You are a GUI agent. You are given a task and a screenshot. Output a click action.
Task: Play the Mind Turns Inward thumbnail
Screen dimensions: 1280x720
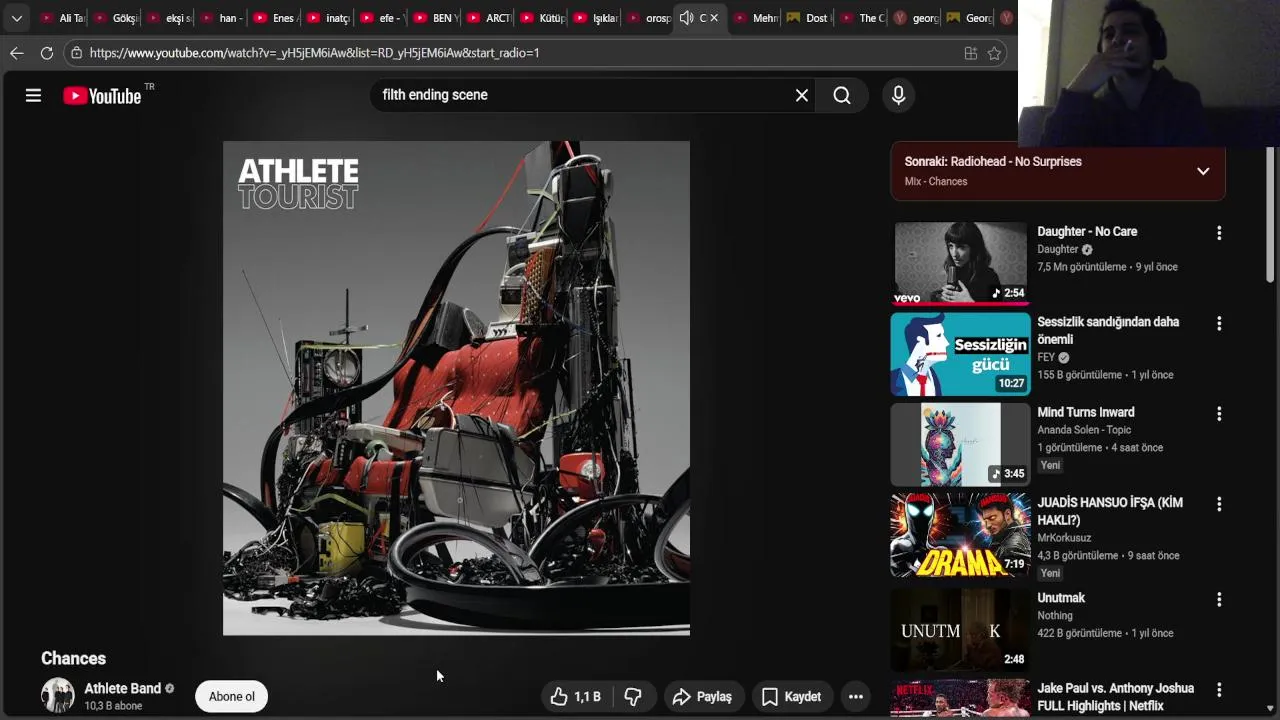pos(960,444)
